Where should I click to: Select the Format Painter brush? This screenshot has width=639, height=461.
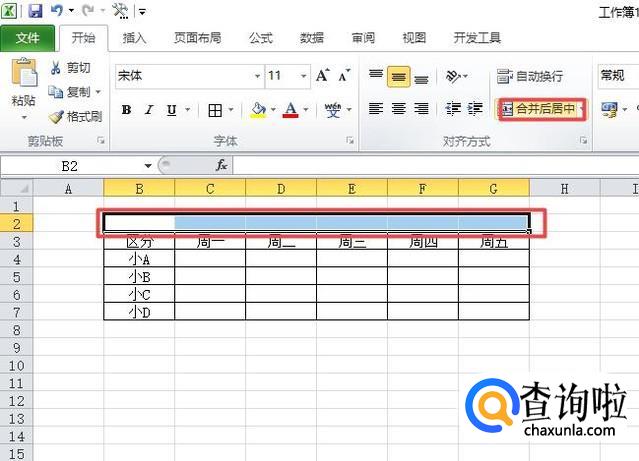click(x=75, y=117)
